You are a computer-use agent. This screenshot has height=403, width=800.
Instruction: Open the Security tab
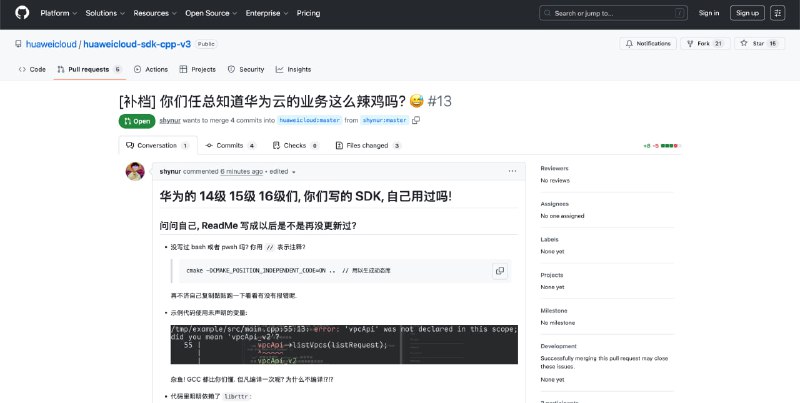(x=246, y=69)
